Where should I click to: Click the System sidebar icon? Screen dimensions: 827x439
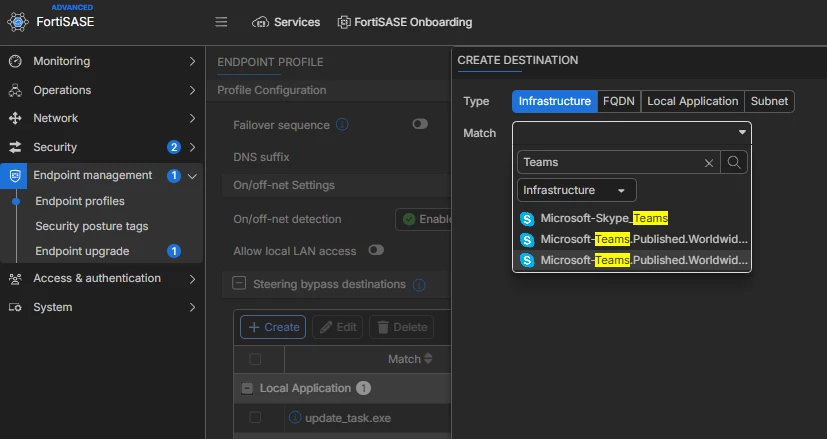pyautogui.click(x=15, y=307)
